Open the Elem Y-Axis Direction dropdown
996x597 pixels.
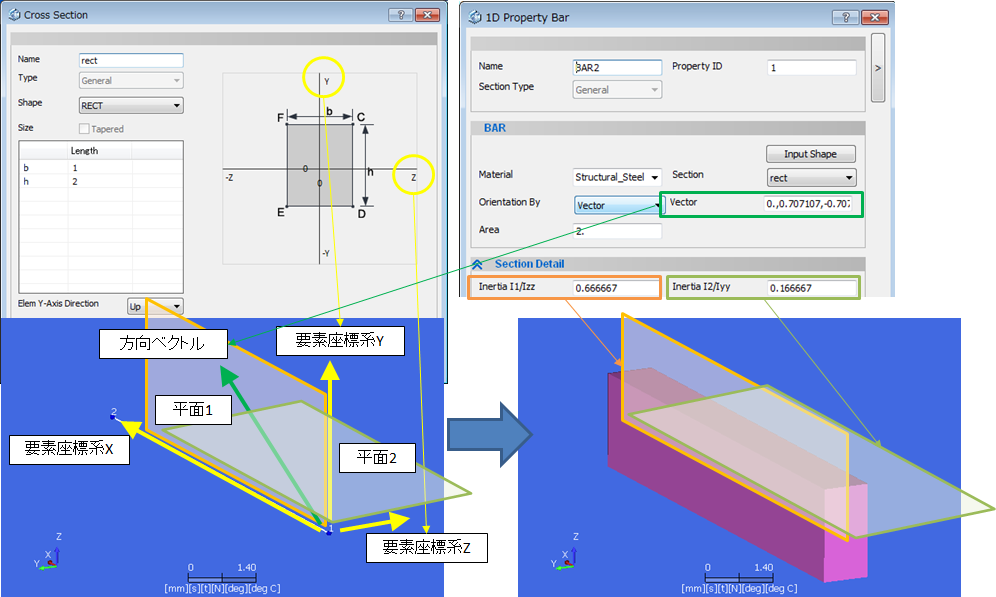tap(155, 306)
